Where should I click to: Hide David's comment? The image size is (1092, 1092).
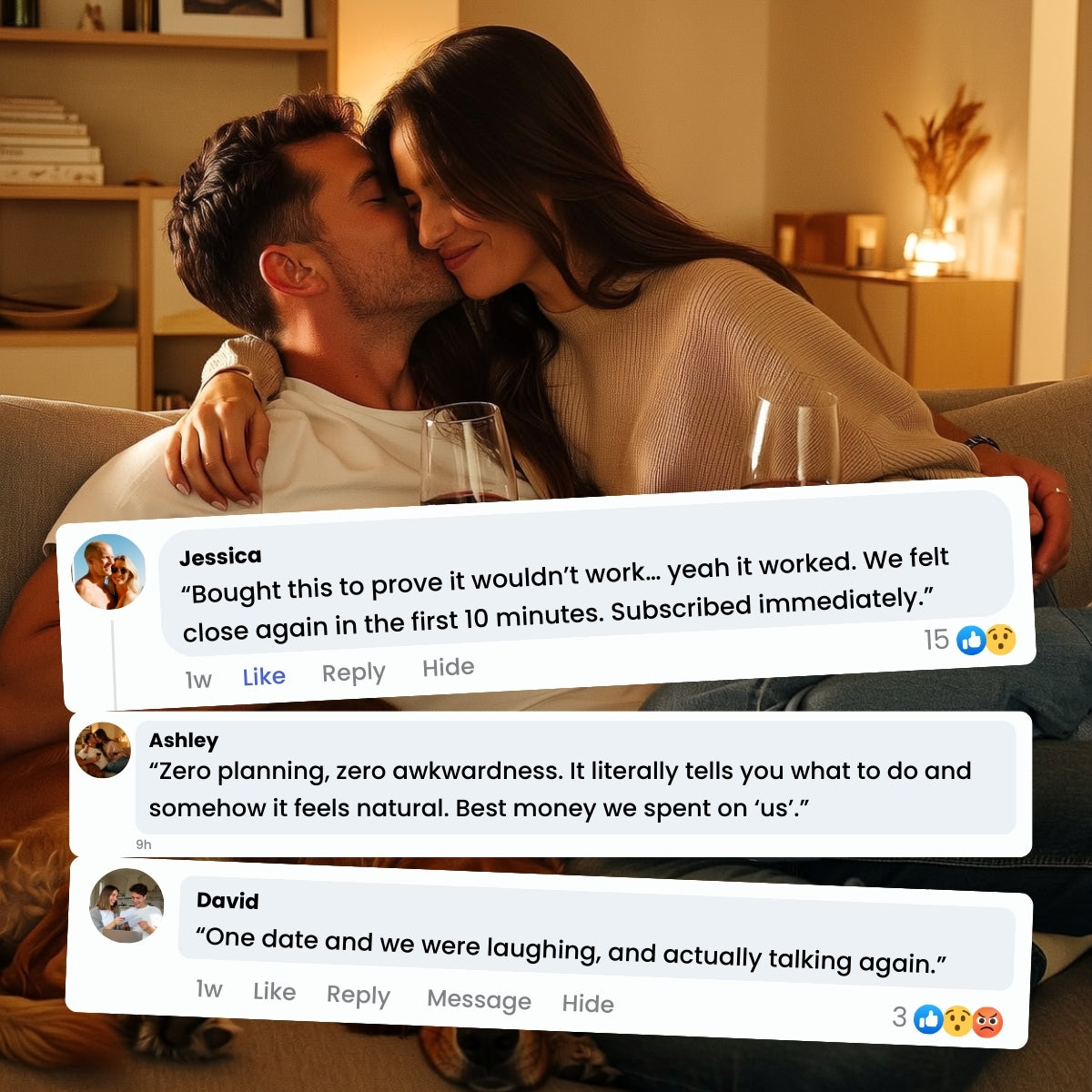[587, 1003]
